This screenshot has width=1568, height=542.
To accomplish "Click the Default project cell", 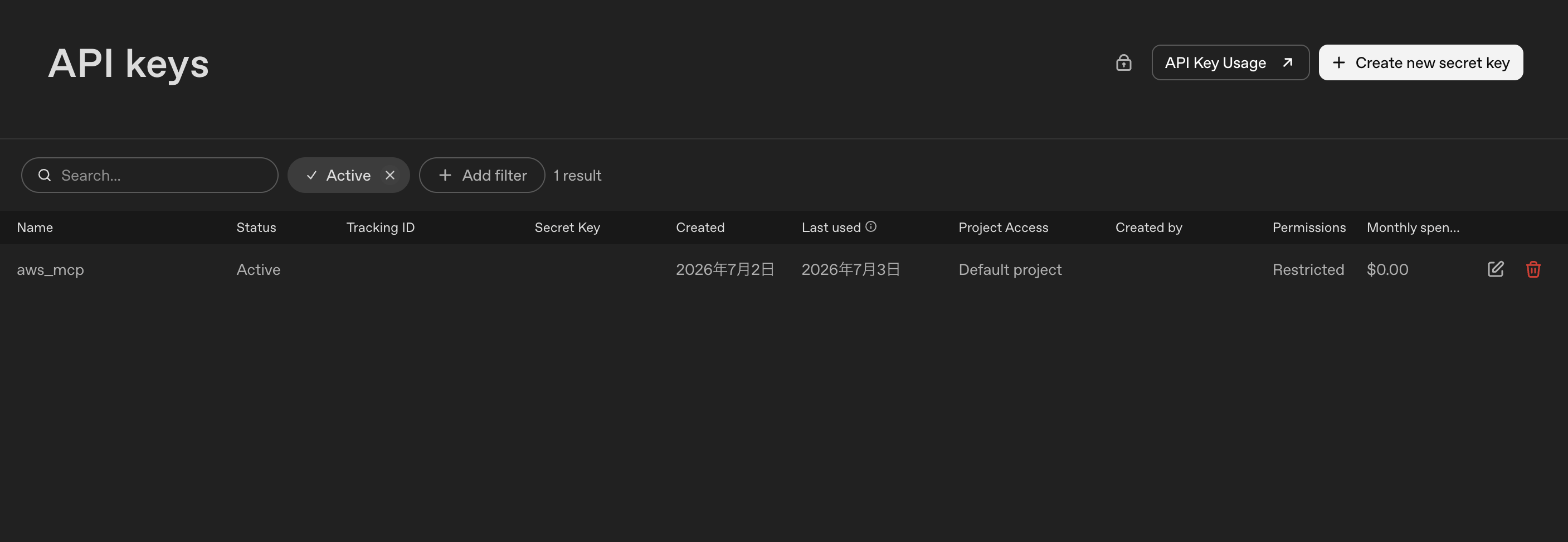I will point(1010,270).
